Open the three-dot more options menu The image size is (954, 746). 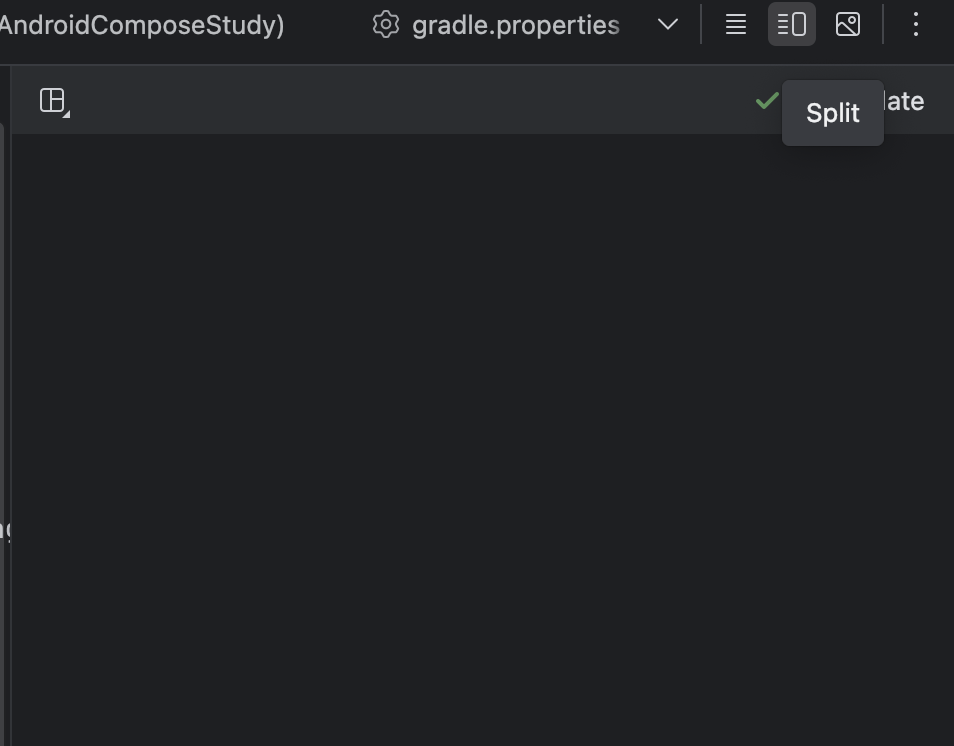tap(915, 24)
